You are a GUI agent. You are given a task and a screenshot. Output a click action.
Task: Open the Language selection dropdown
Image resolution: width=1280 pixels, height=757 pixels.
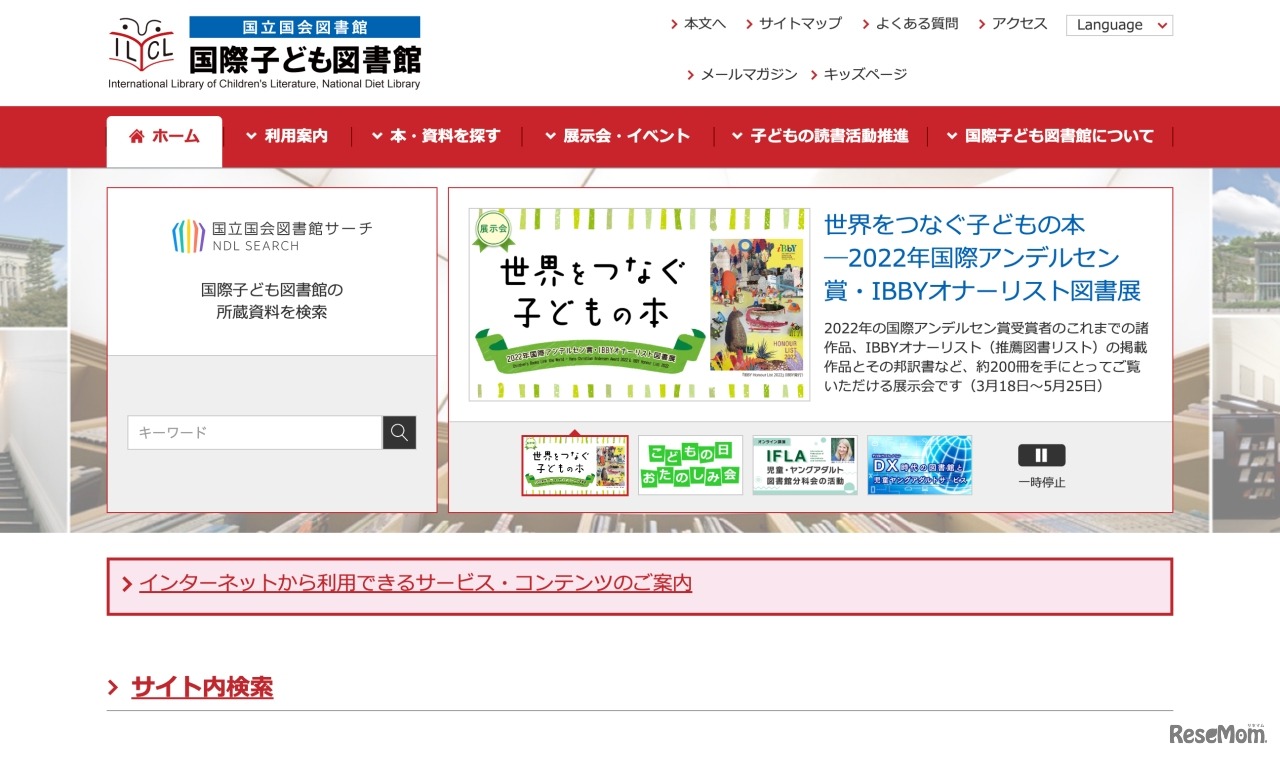point(1119,25)
